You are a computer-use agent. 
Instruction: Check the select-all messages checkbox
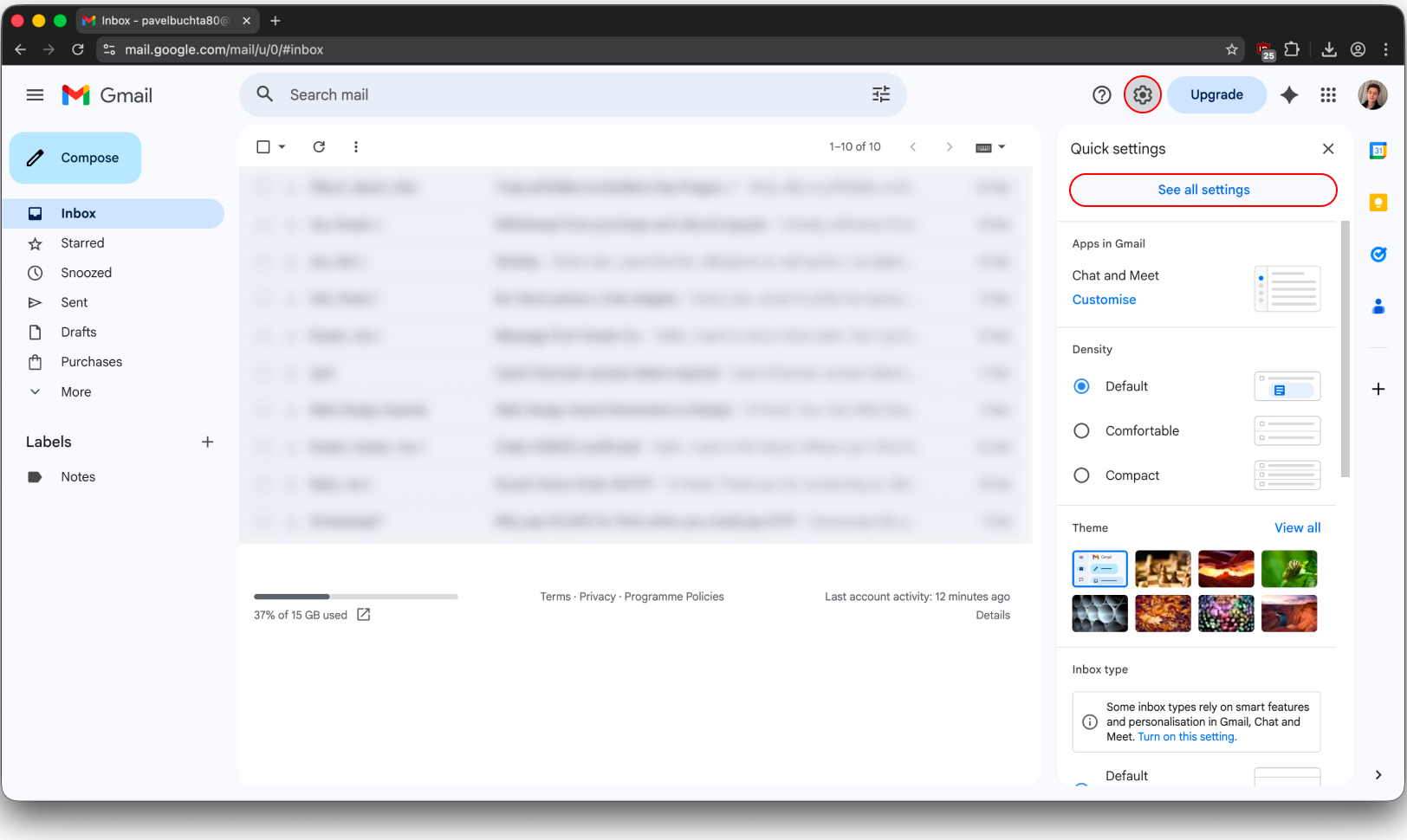(263, 146)
